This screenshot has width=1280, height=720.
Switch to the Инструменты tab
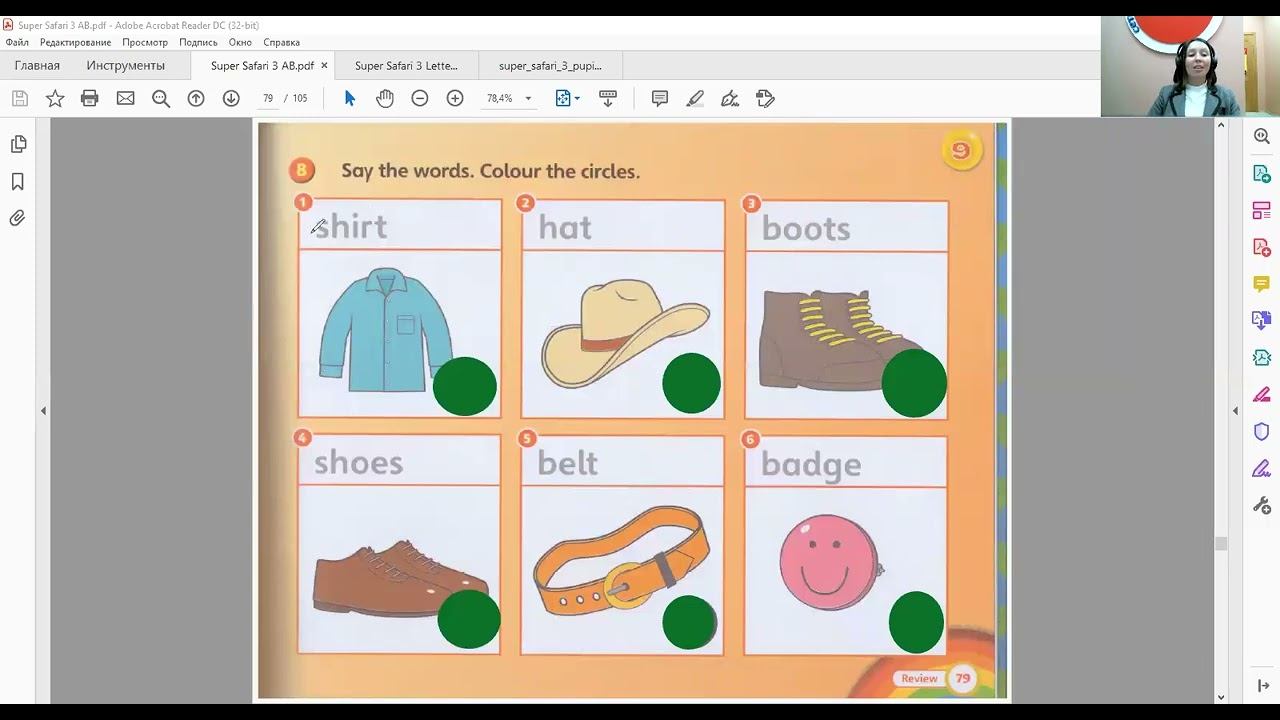tap(125, 66)
